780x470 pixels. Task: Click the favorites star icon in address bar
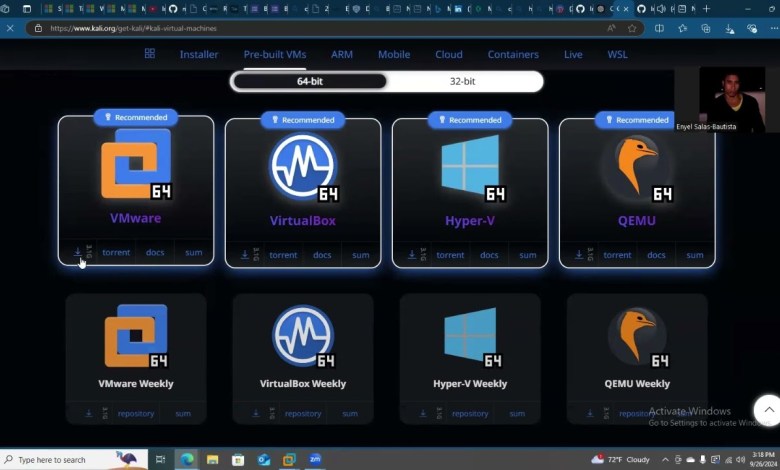coord(632,28)
